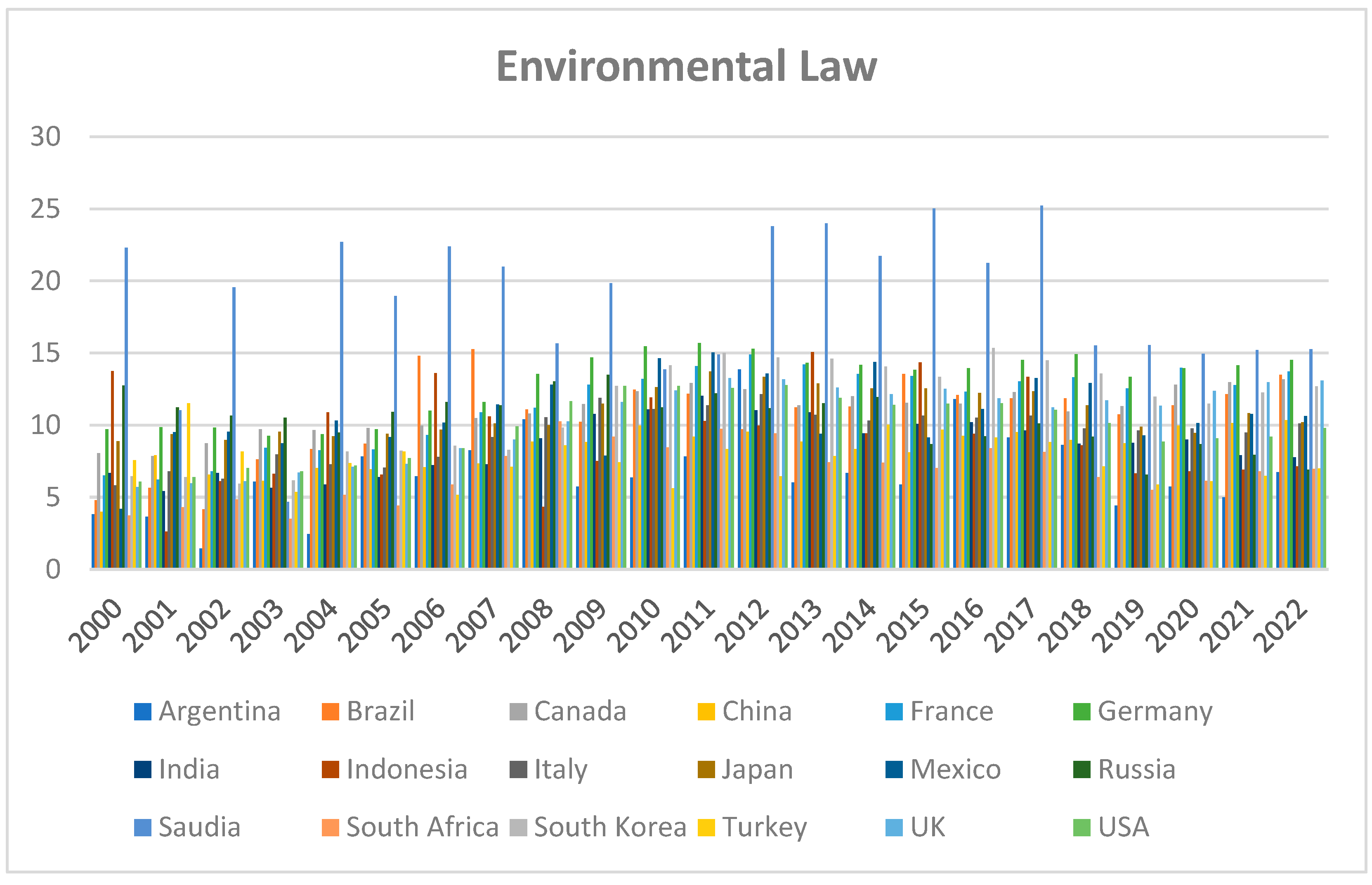Viewport: 1372px width, 885px height.
Task: Click the Saudia bar for year 2013
Action: [827, 396]
